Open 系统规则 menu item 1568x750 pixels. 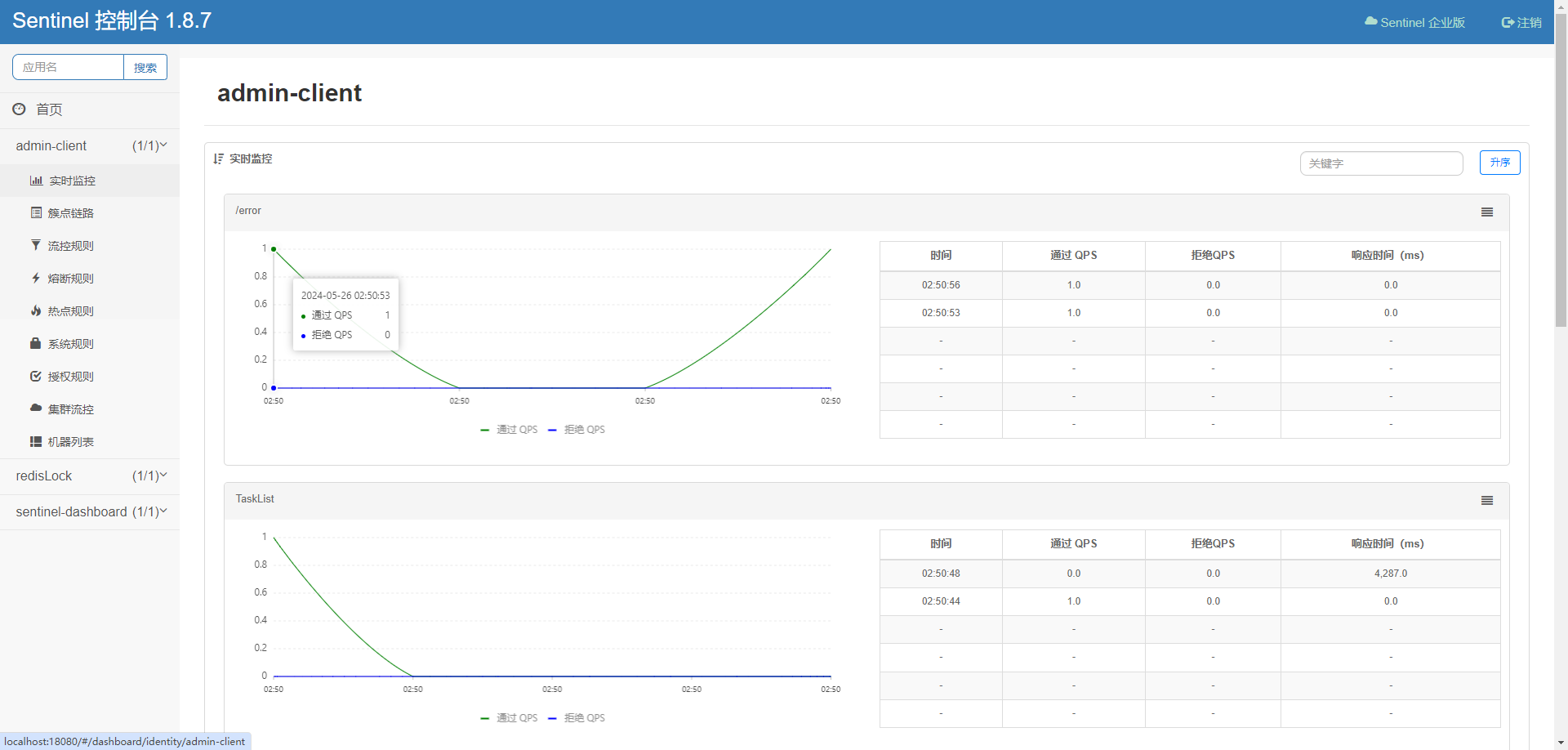90,344
